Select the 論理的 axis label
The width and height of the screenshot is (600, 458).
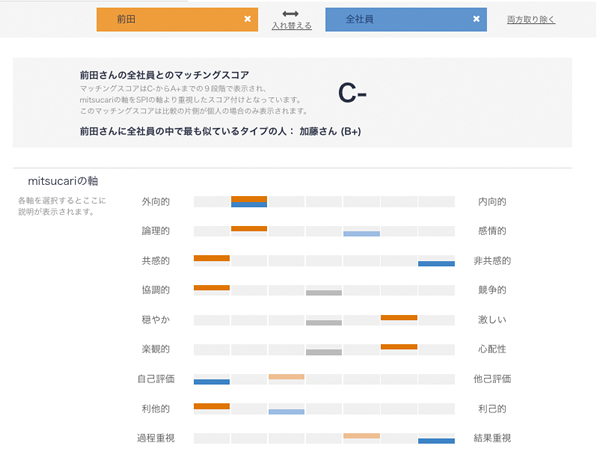coord(156,231)
